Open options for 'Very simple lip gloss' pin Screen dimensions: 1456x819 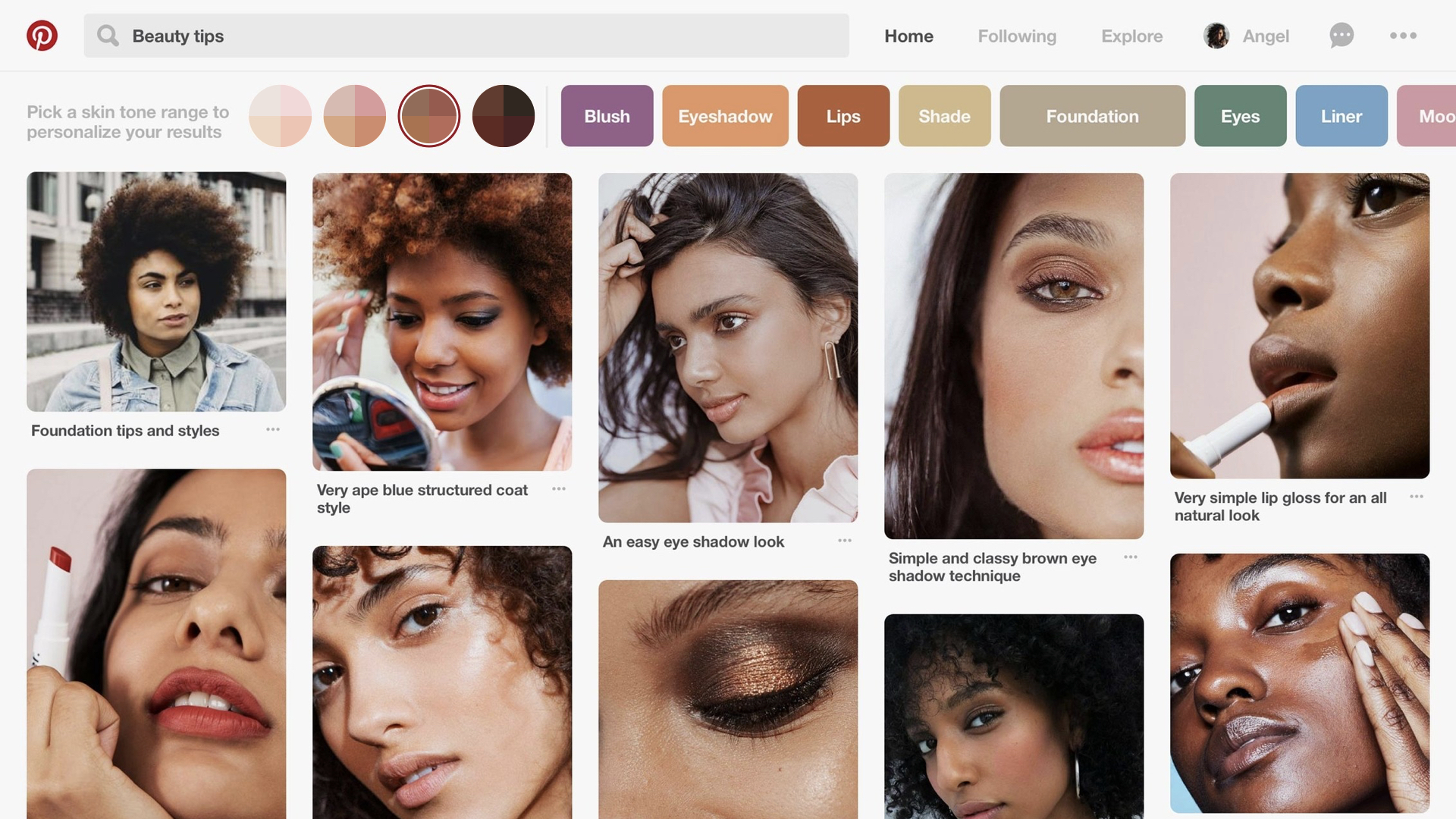[x=1417, y=496]
